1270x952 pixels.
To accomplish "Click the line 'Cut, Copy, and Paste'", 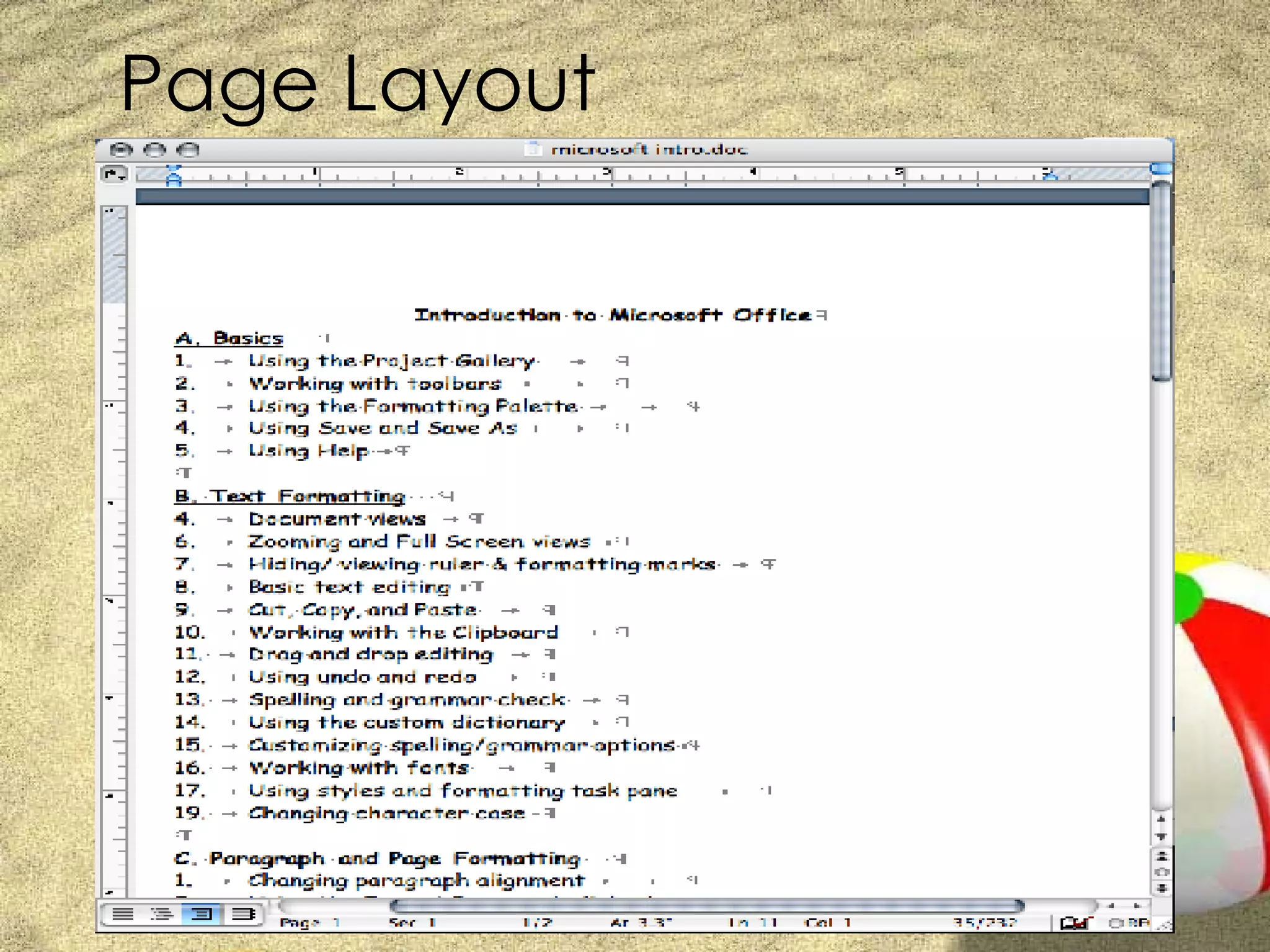I will click(363, 610).
